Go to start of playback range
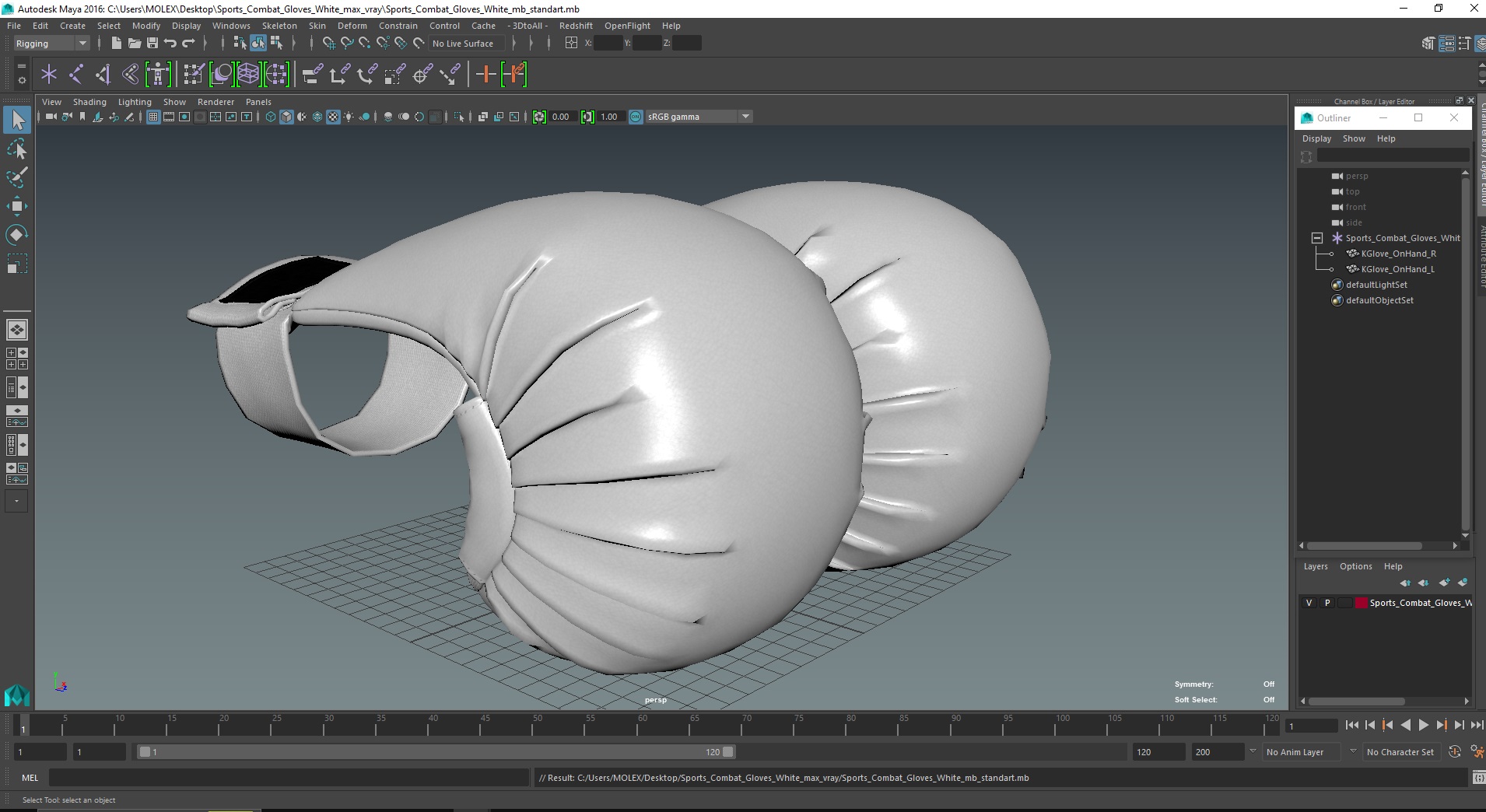Screen dimensions: 1486x812 pos(1351,725)
